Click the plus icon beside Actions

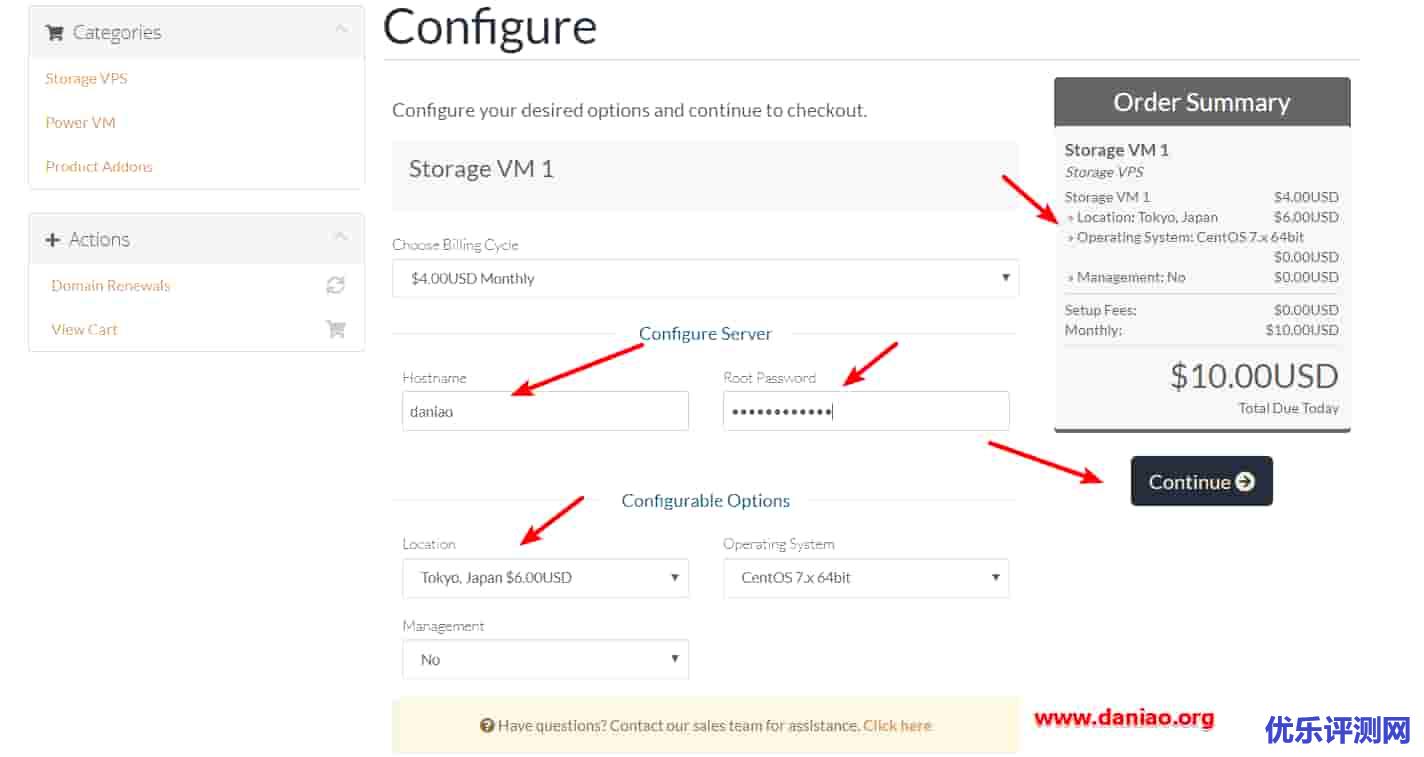coord(53,240)
